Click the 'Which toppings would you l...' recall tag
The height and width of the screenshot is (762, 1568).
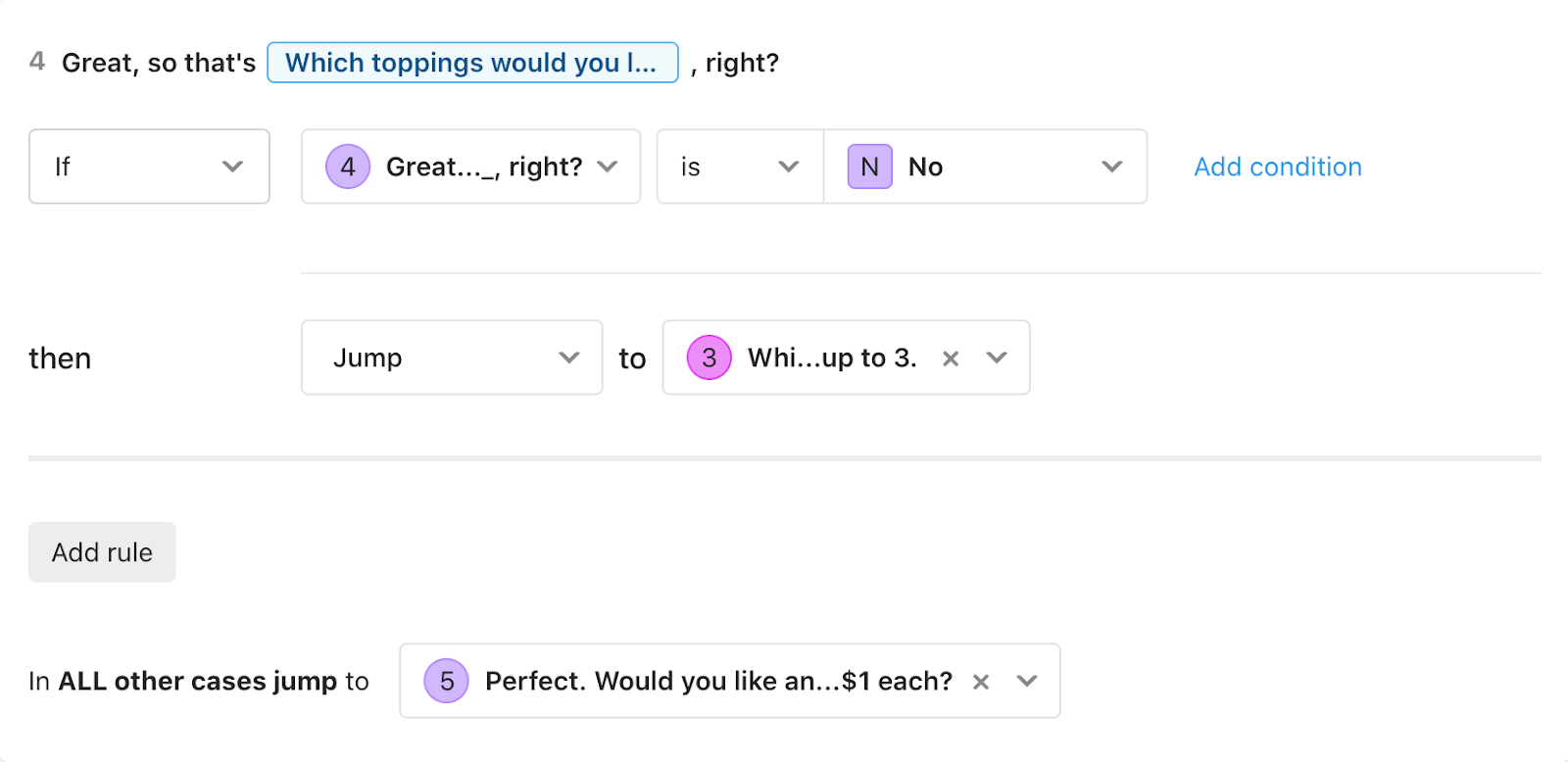pos(472,63)
